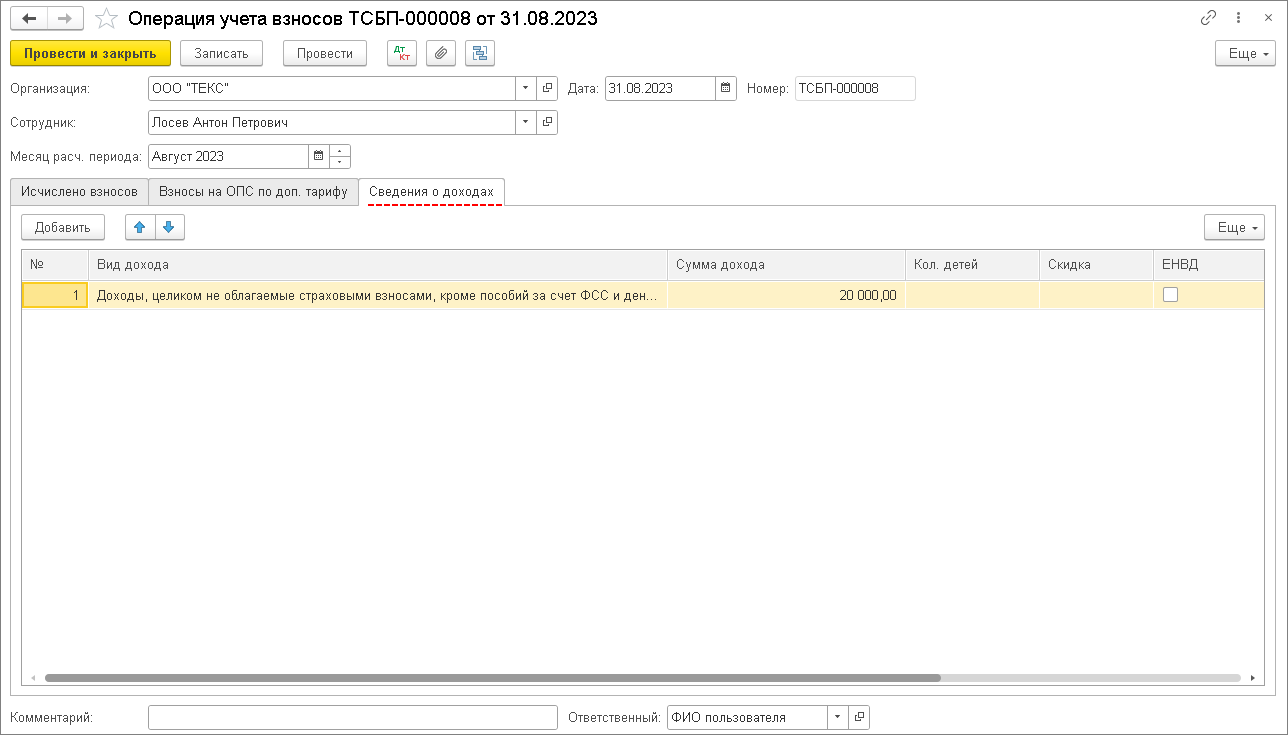Click Вид дохода column header
This screenshot has height=735, width=1288.
[378, 265]
